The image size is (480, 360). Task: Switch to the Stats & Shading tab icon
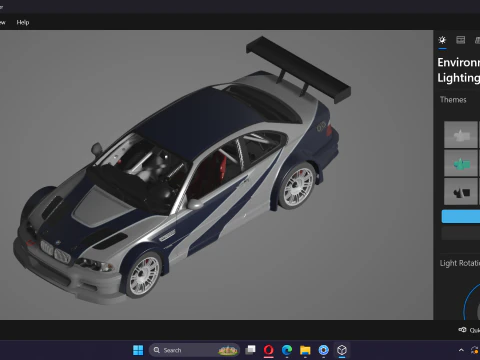pos(461,40)
